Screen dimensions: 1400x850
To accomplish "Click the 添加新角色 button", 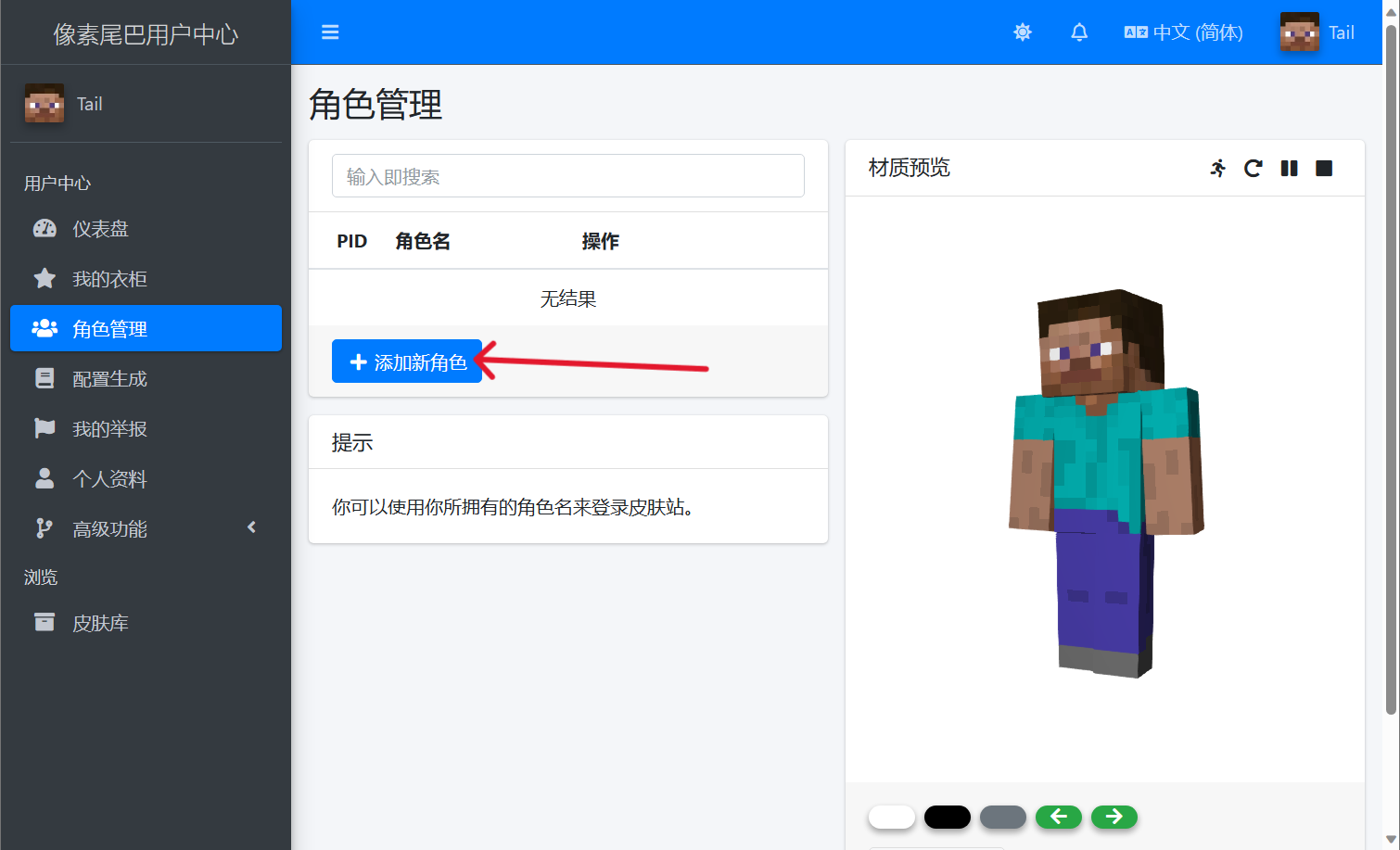I will tap(407, 362).
